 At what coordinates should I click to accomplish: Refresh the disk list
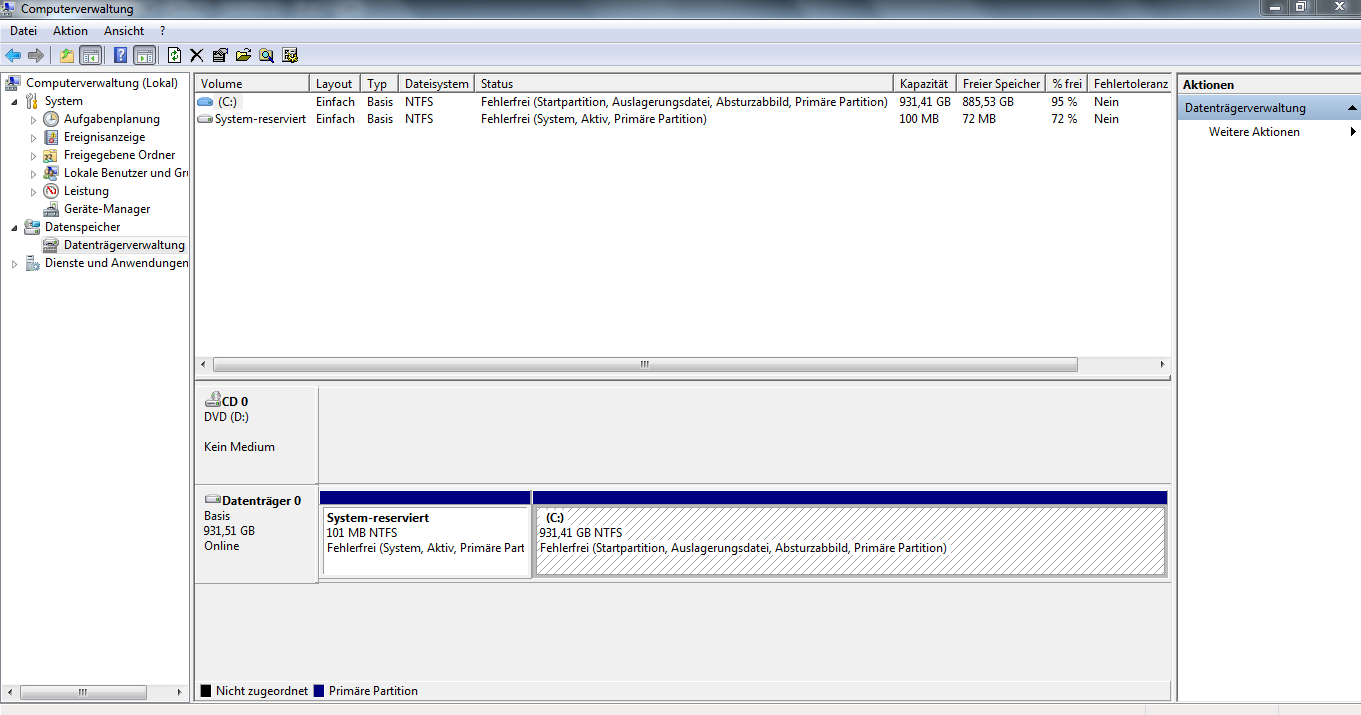[175, 56]
